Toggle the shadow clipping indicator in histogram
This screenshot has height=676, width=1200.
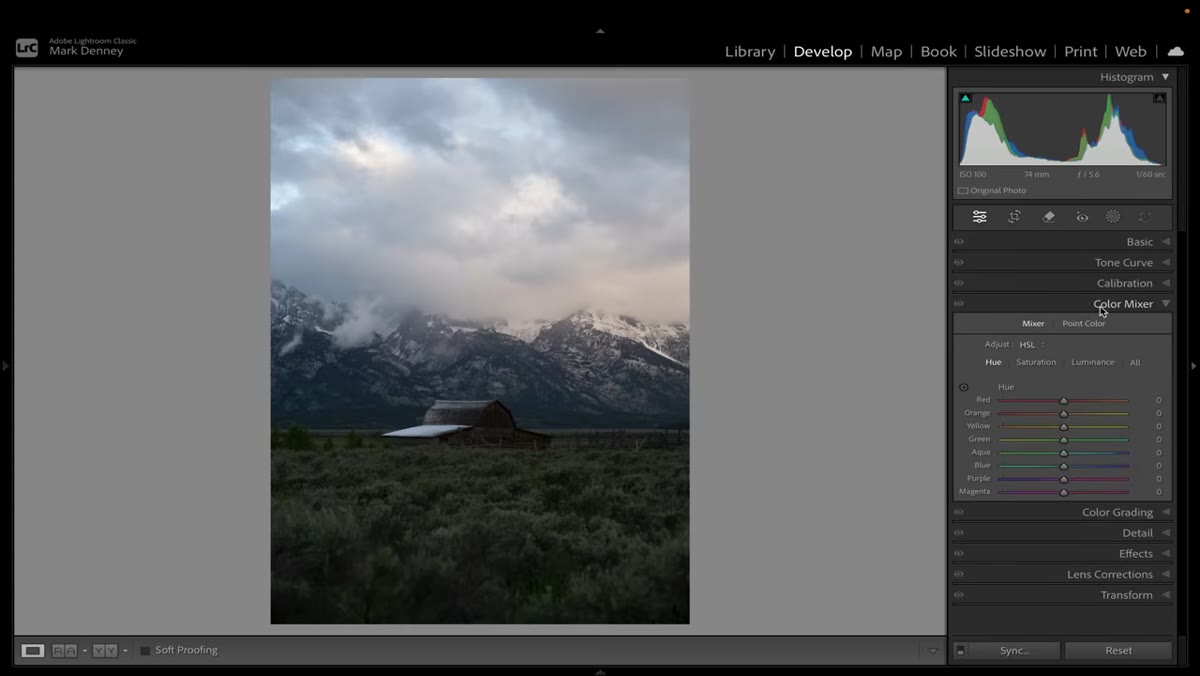tap(965, 98)
